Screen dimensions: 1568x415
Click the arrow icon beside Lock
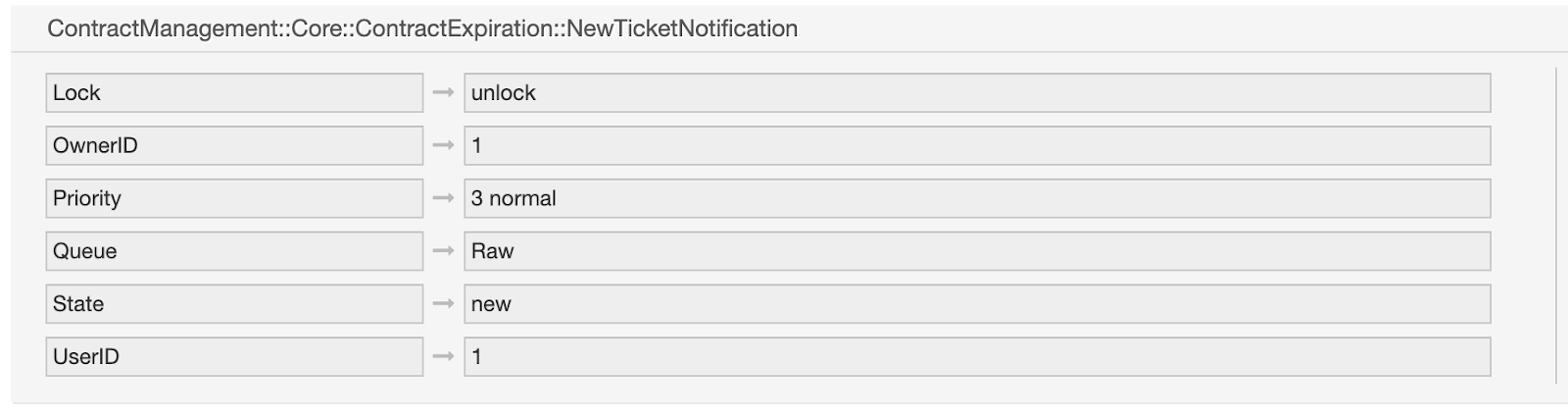(x=443, y=92)
